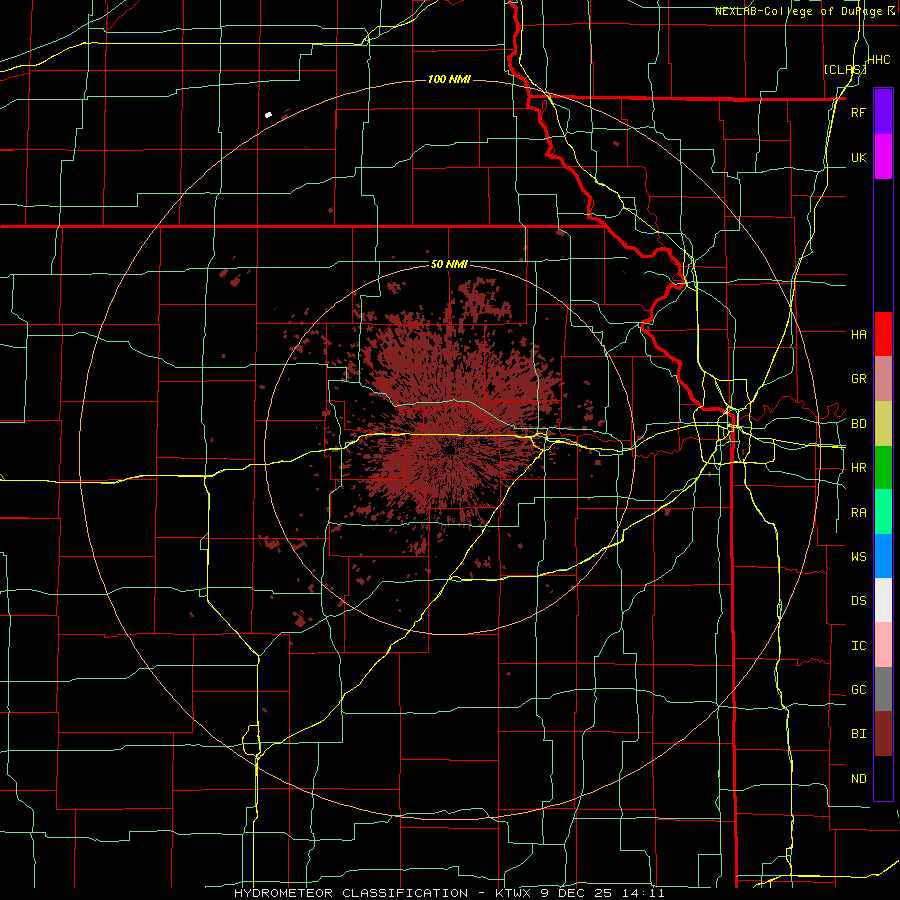Click the HR green legend swatch
Image resolution: width=900 pixels, height=900 pixels.
click(x=883, y=467)
